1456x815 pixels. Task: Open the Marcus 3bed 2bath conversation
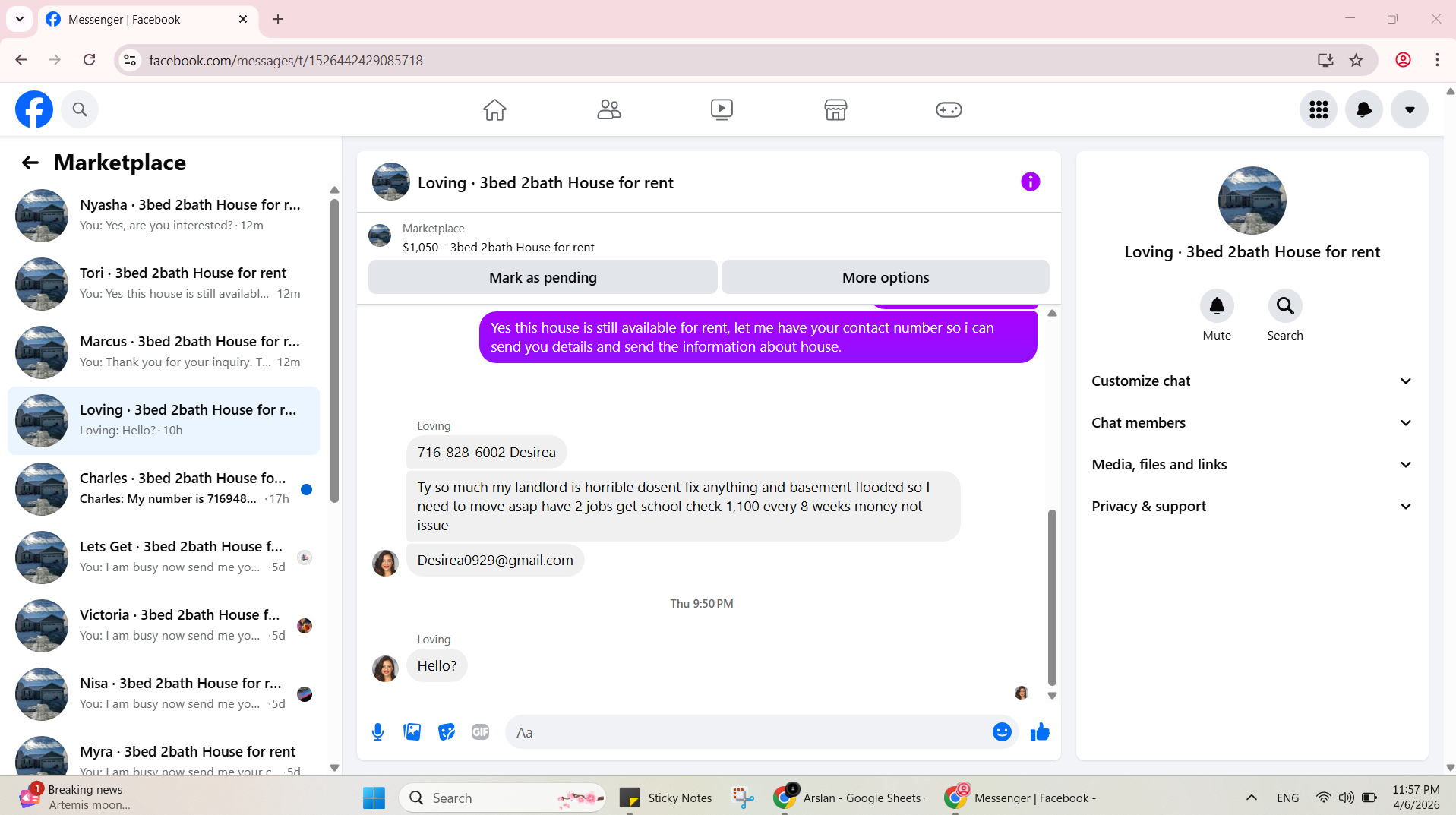pos(163,352)
